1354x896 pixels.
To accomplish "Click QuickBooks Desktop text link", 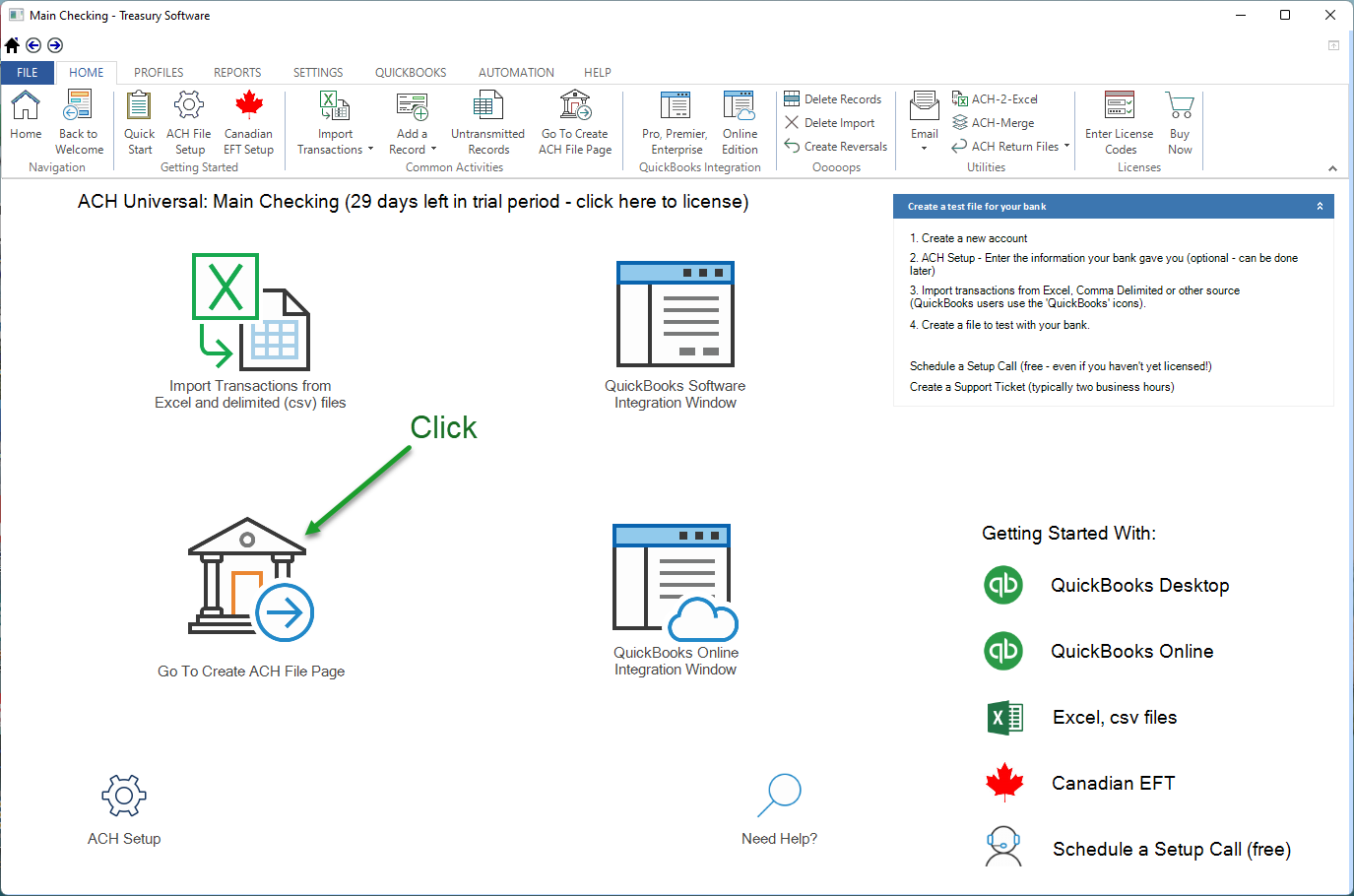I will pos(1140,586).
